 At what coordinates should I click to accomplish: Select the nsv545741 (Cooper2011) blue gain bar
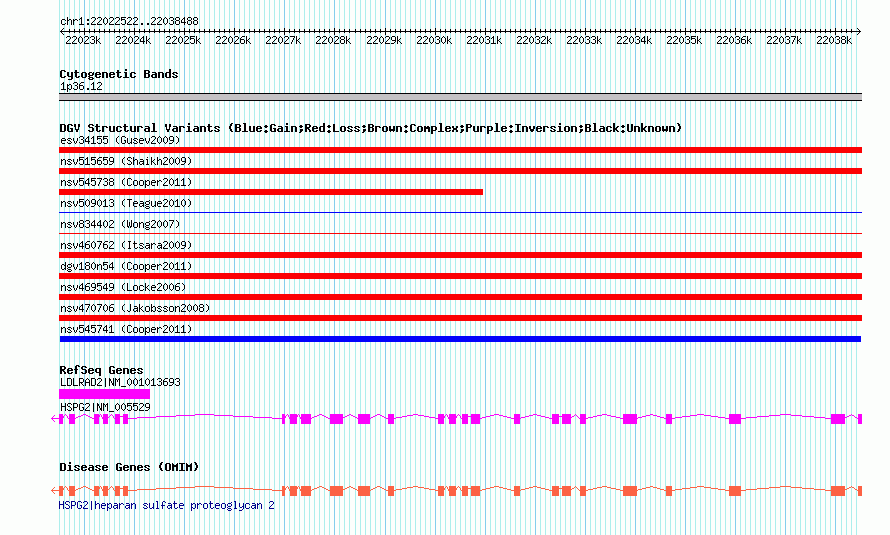click(460, 339)
